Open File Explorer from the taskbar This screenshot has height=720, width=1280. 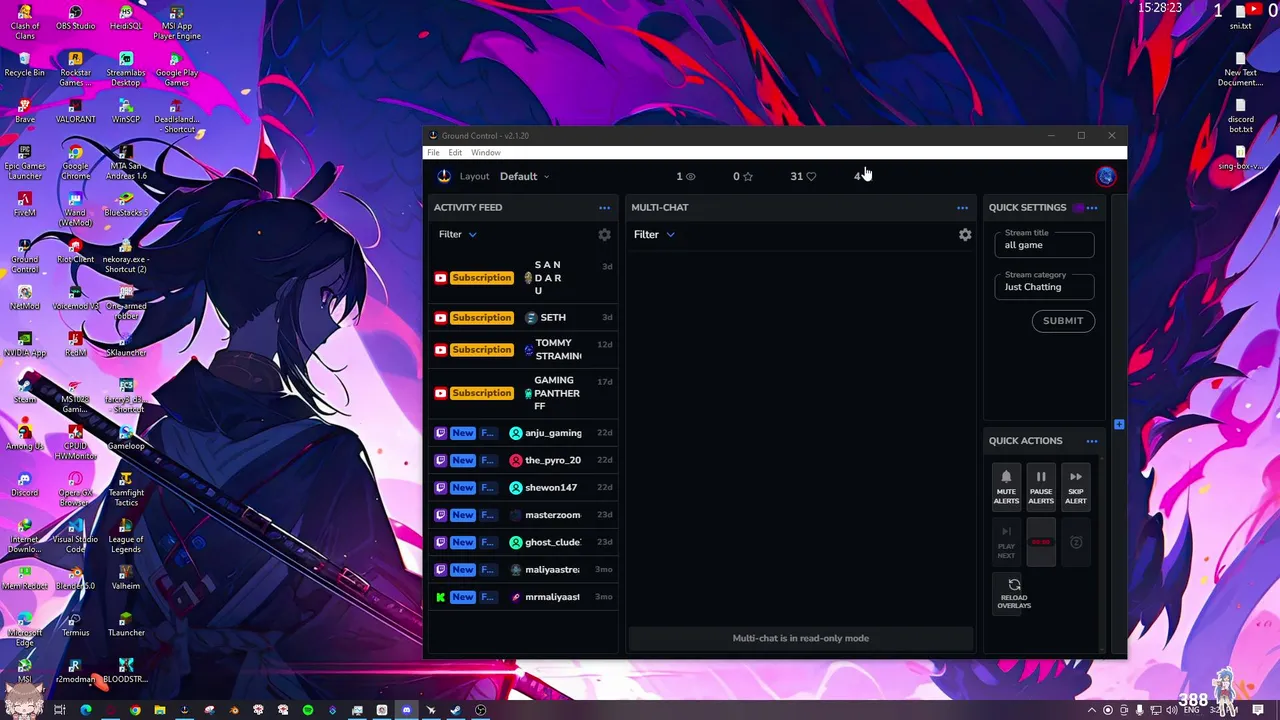tap(160, 710)
